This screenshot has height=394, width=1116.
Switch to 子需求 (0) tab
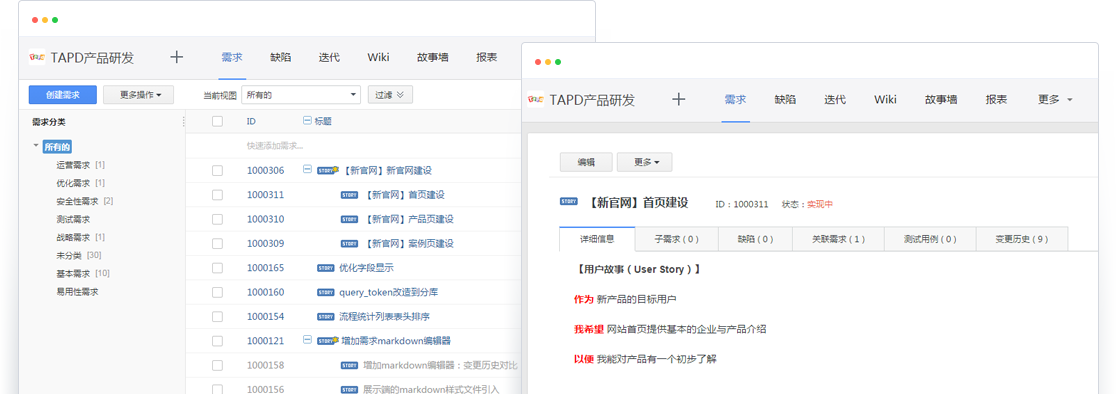[x=676, y=239]
